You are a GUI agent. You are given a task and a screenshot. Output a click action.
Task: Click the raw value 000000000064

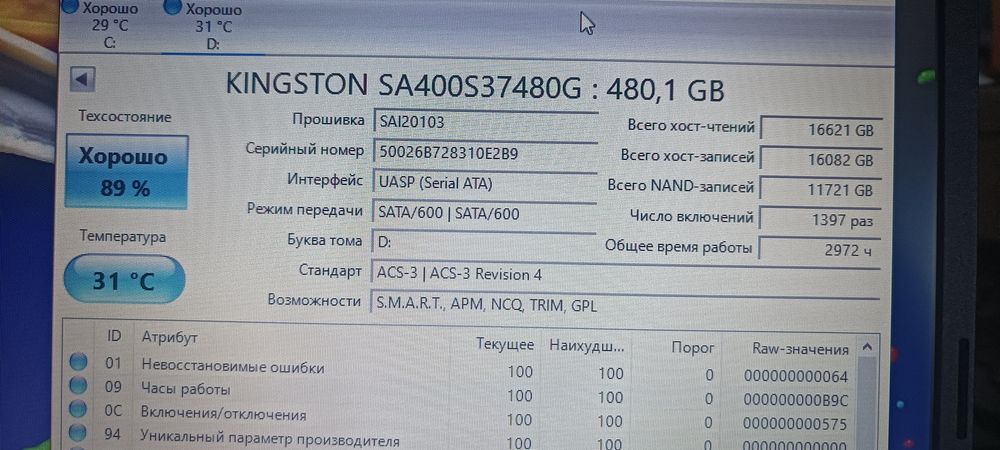796,376
